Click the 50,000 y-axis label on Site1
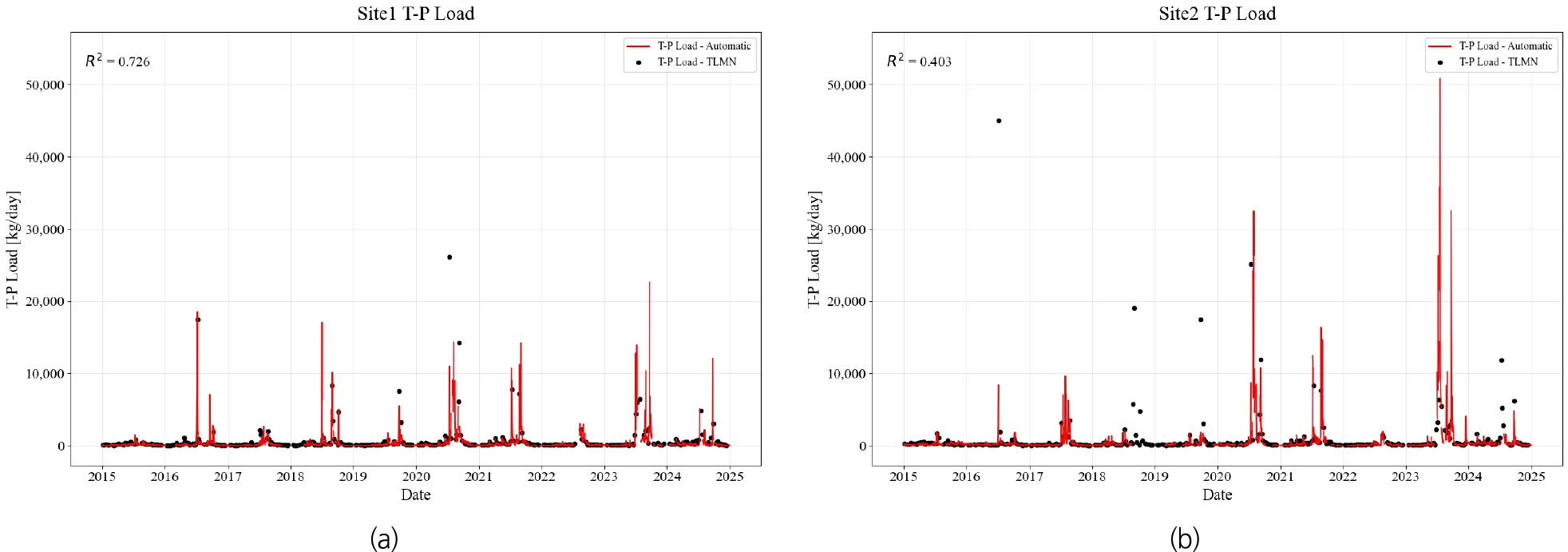This screenshot has width=1568, height=552. pos(45,85)
